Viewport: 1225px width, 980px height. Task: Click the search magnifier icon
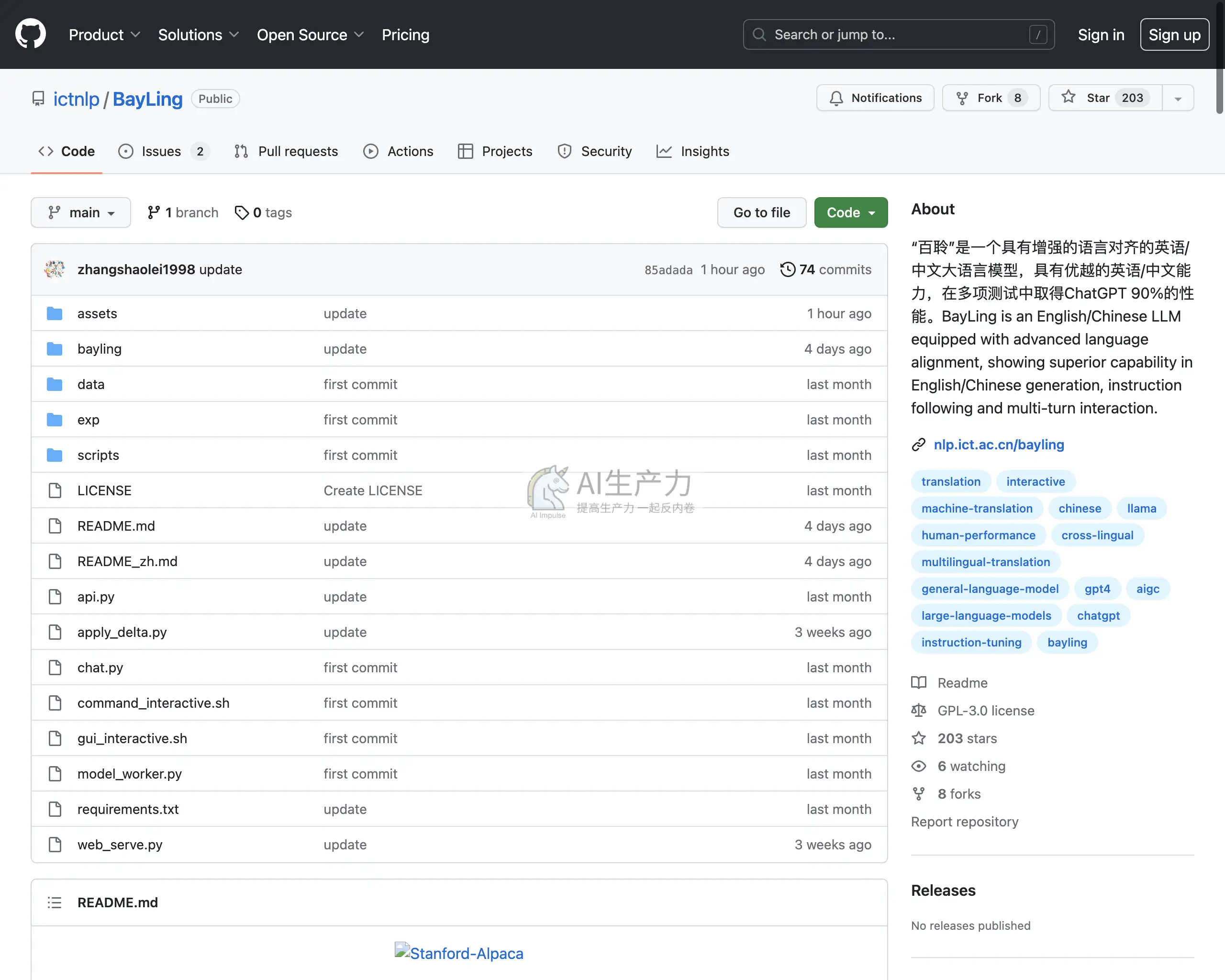[x=759, y=34]
